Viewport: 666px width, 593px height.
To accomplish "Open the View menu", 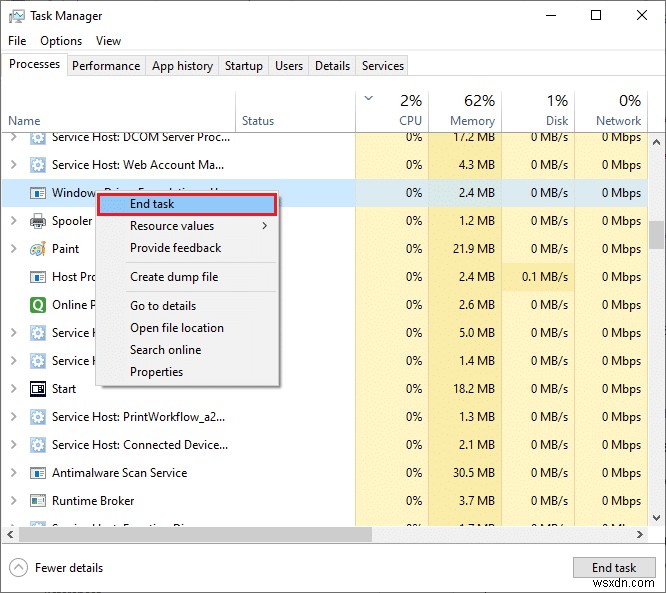I will click(108, 41).
